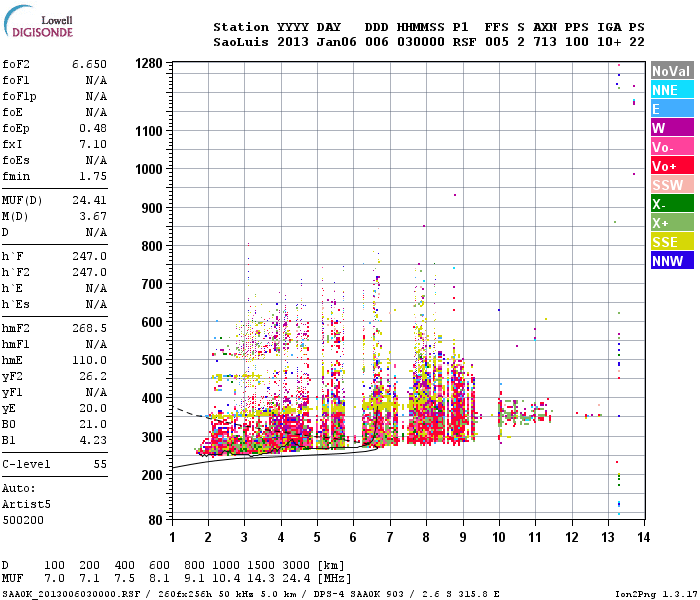This screenshot has height=600, width=700.
Task: Click the Lowell Digisonde logo
Action: (38, 21)
